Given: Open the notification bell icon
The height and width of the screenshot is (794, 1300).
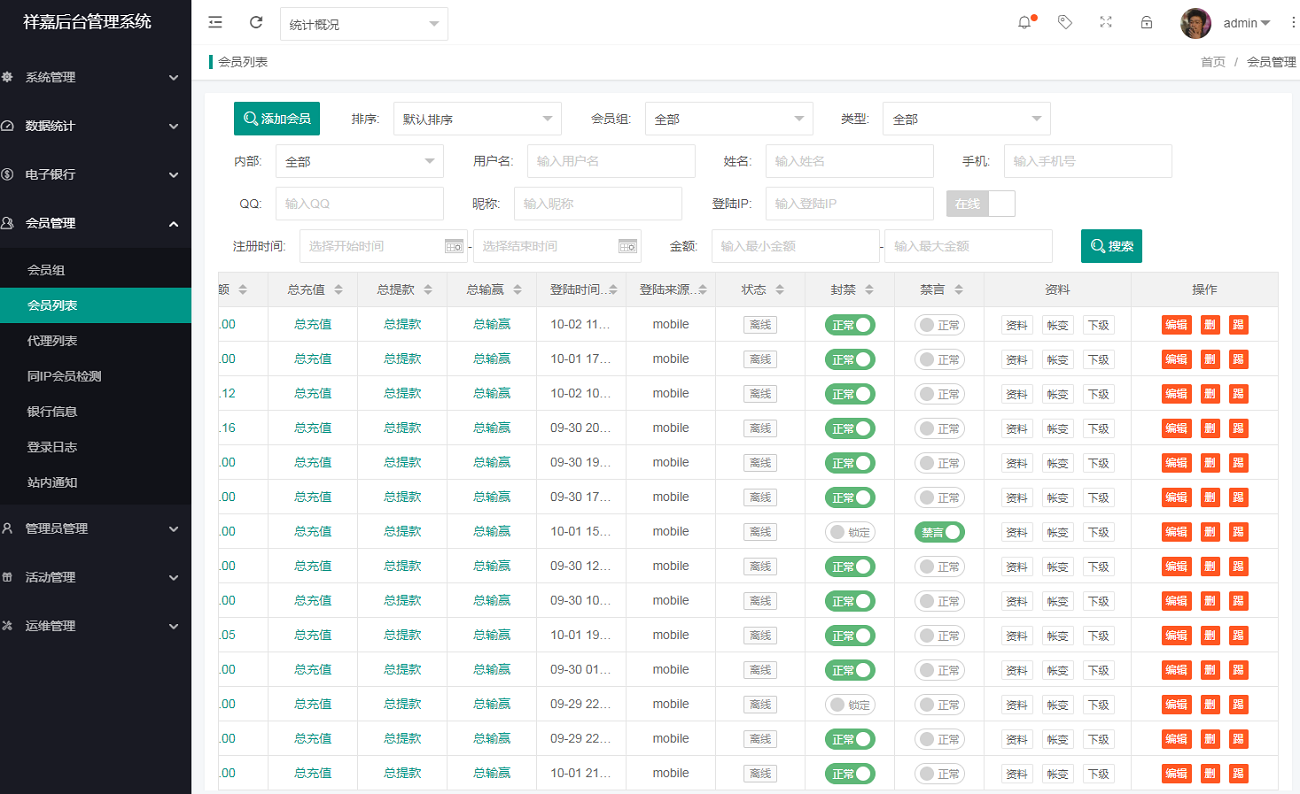Looking at the screenshot, I should click(1025, 23).
